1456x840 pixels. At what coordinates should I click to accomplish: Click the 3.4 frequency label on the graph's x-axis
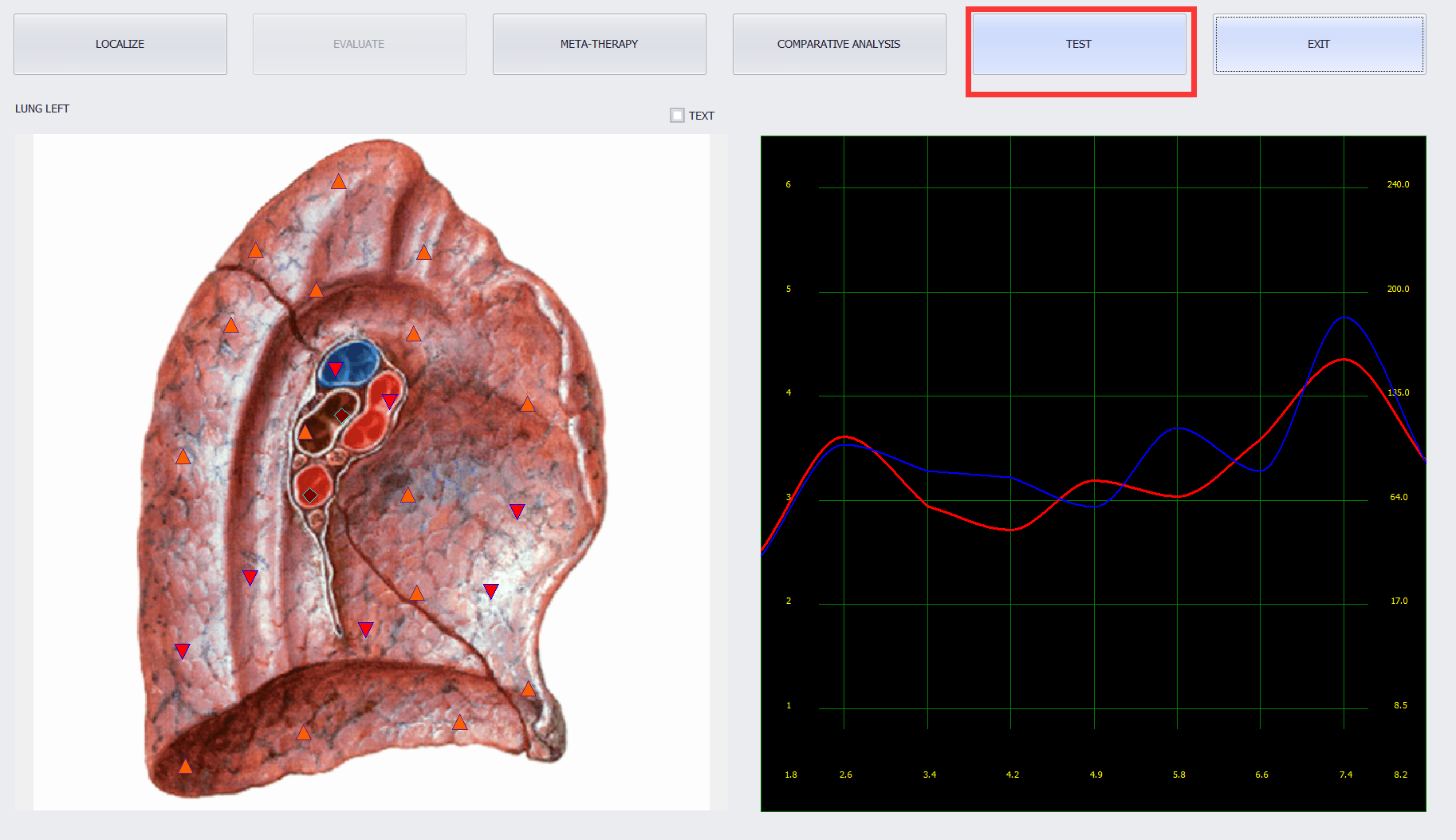point(930,775)
